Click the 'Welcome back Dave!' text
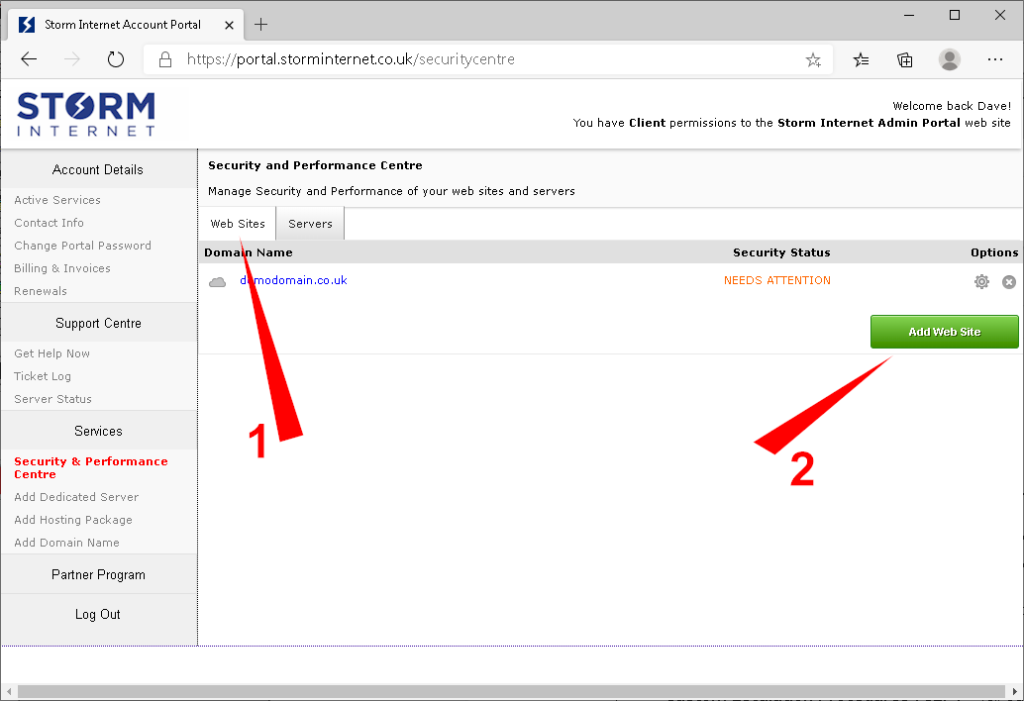The width and height of the screenshot is (1024, 701). pyautogui.click(x=952, y=106)
